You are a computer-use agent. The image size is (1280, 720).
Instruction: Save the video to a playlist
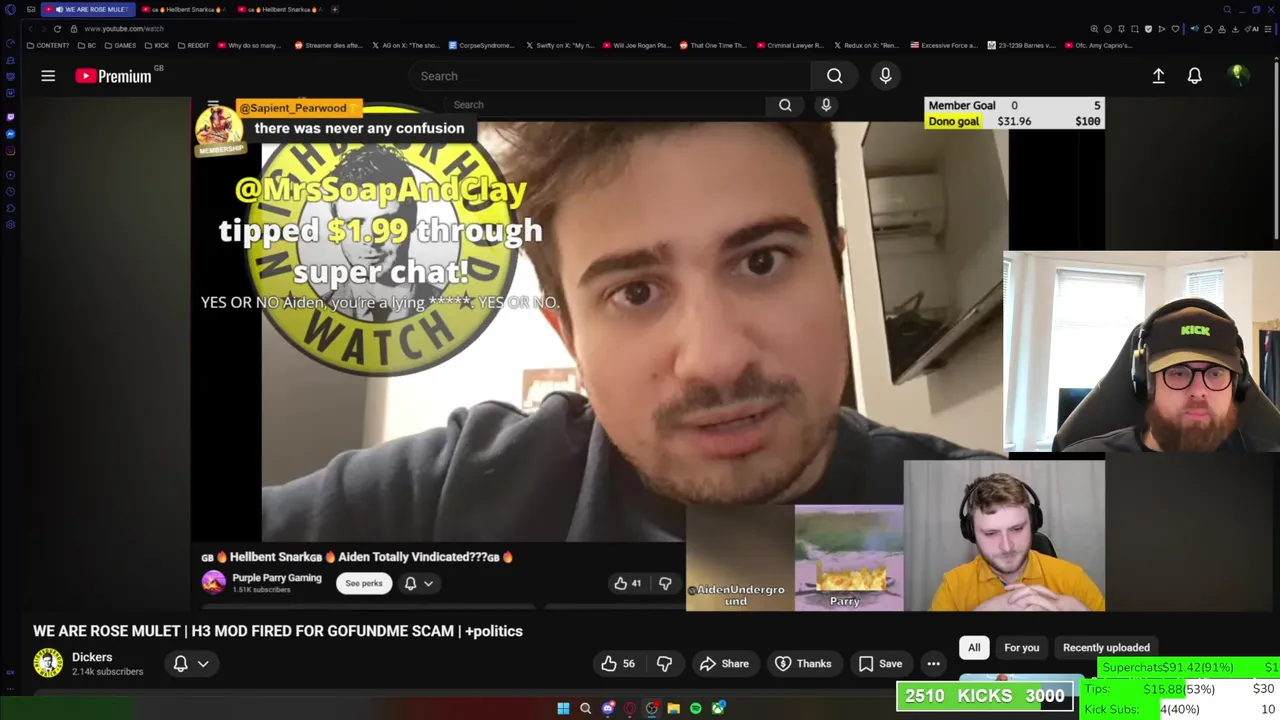point(880,664)
